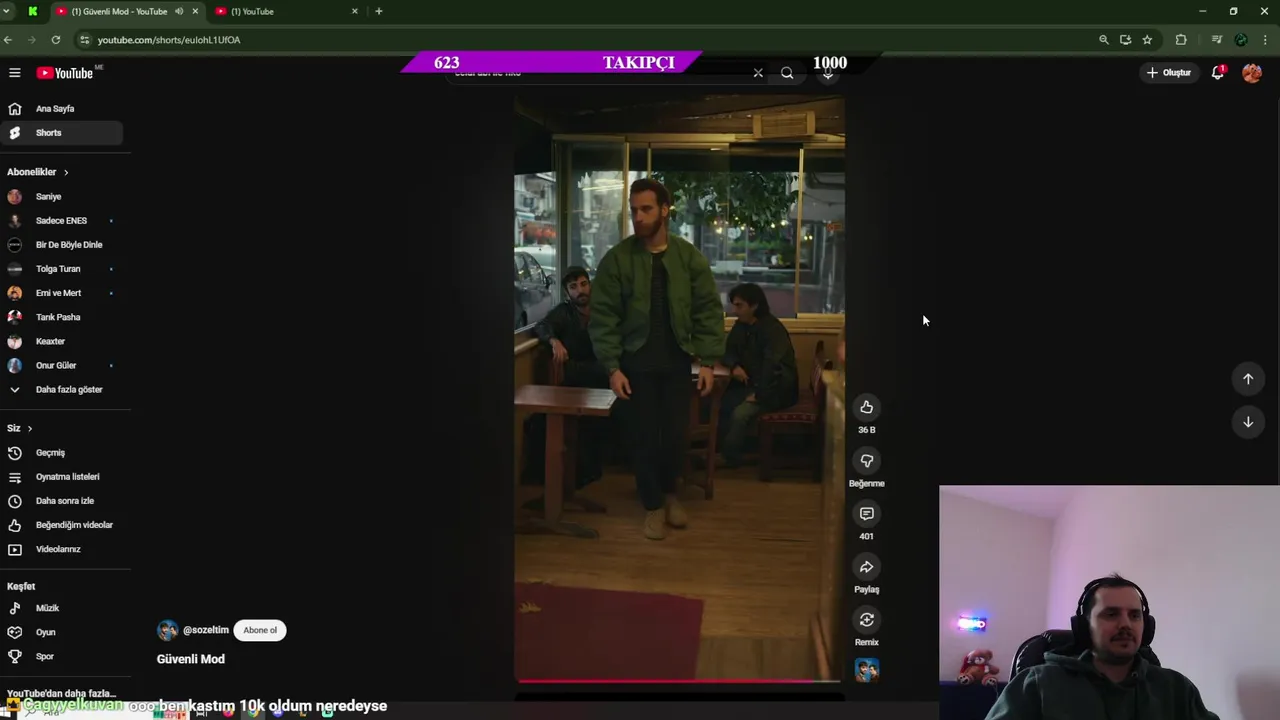Open the Tolga Turan channel
1280x720 pixels.
click(62, 269)
